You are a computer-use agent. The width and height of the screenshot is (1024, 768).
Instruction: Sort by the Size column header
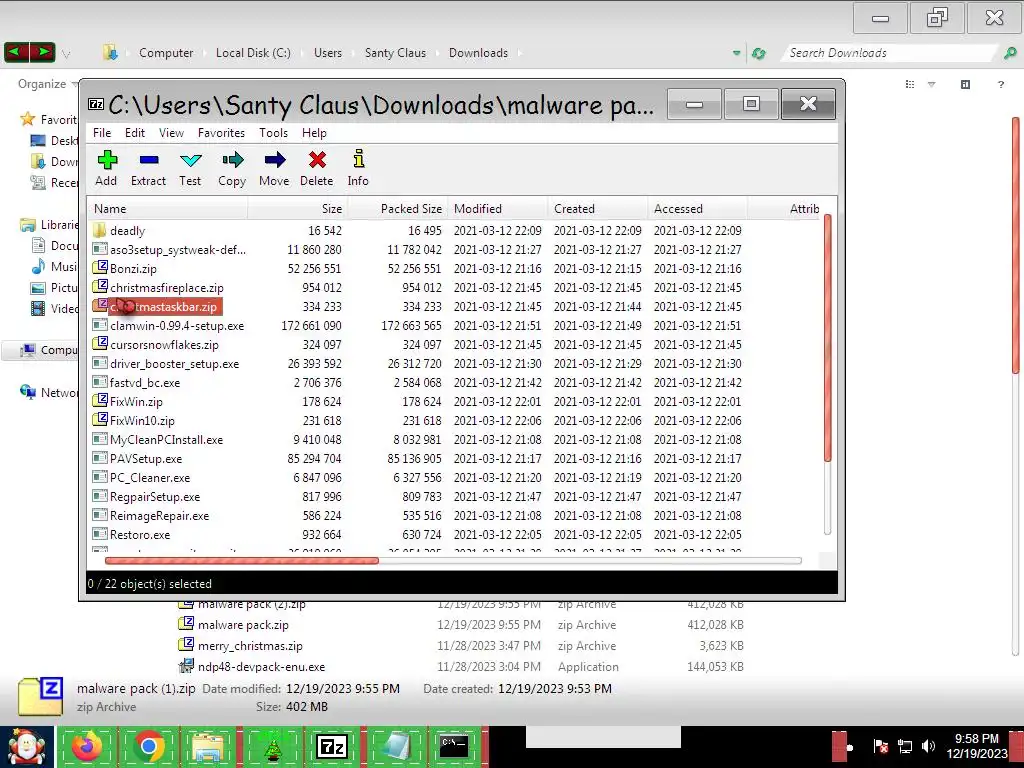click(297, 209)
